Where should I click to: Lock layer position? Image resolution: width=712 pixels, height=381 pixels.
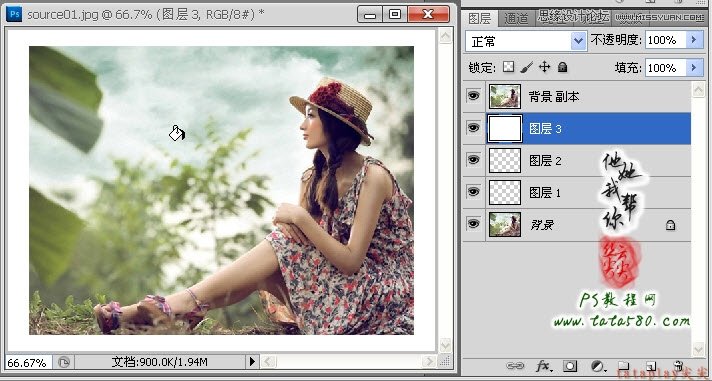tap(544, 67)
